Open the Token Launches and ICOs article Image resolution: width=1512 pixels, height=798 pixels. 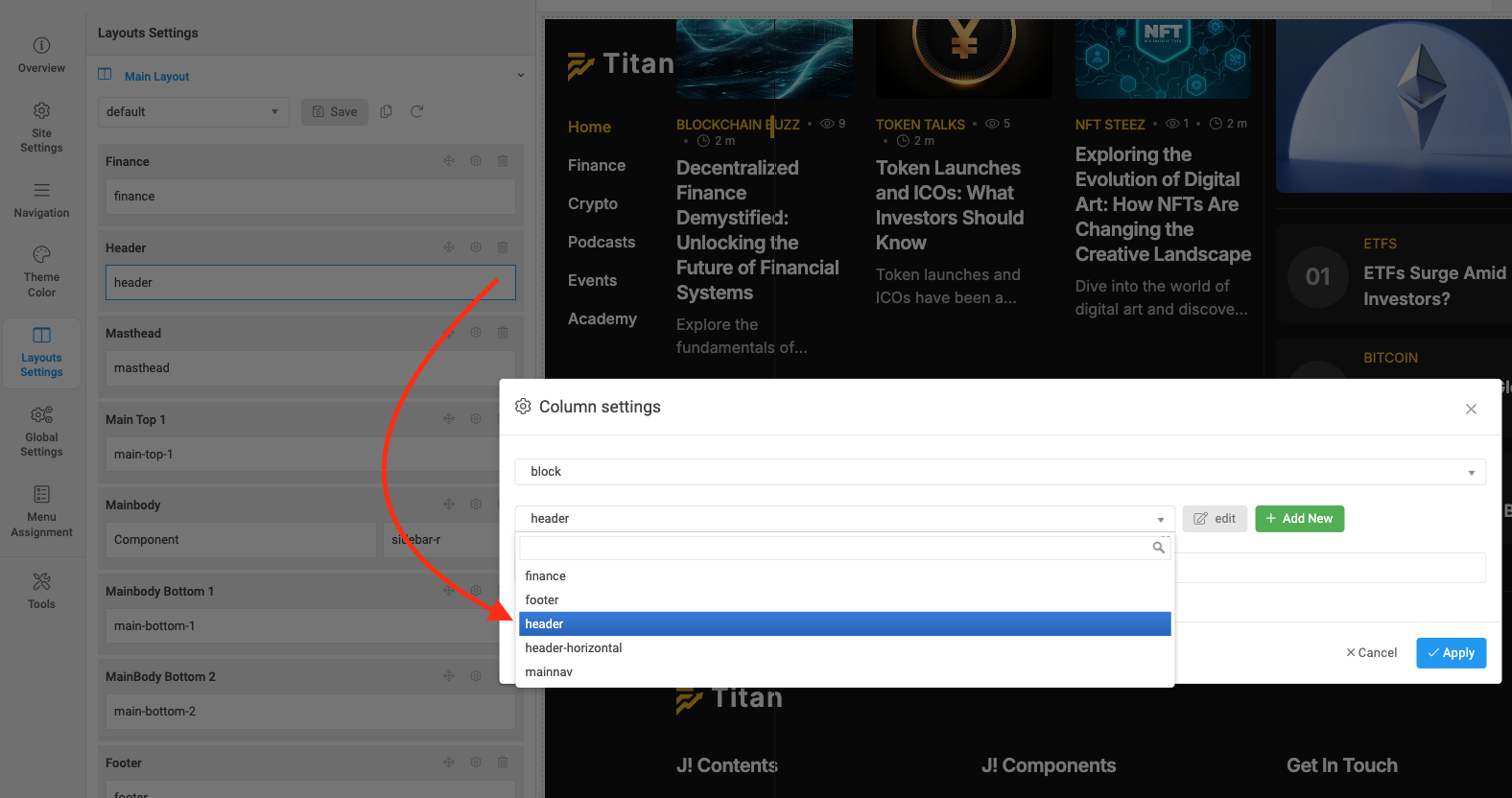coord(950,205)
